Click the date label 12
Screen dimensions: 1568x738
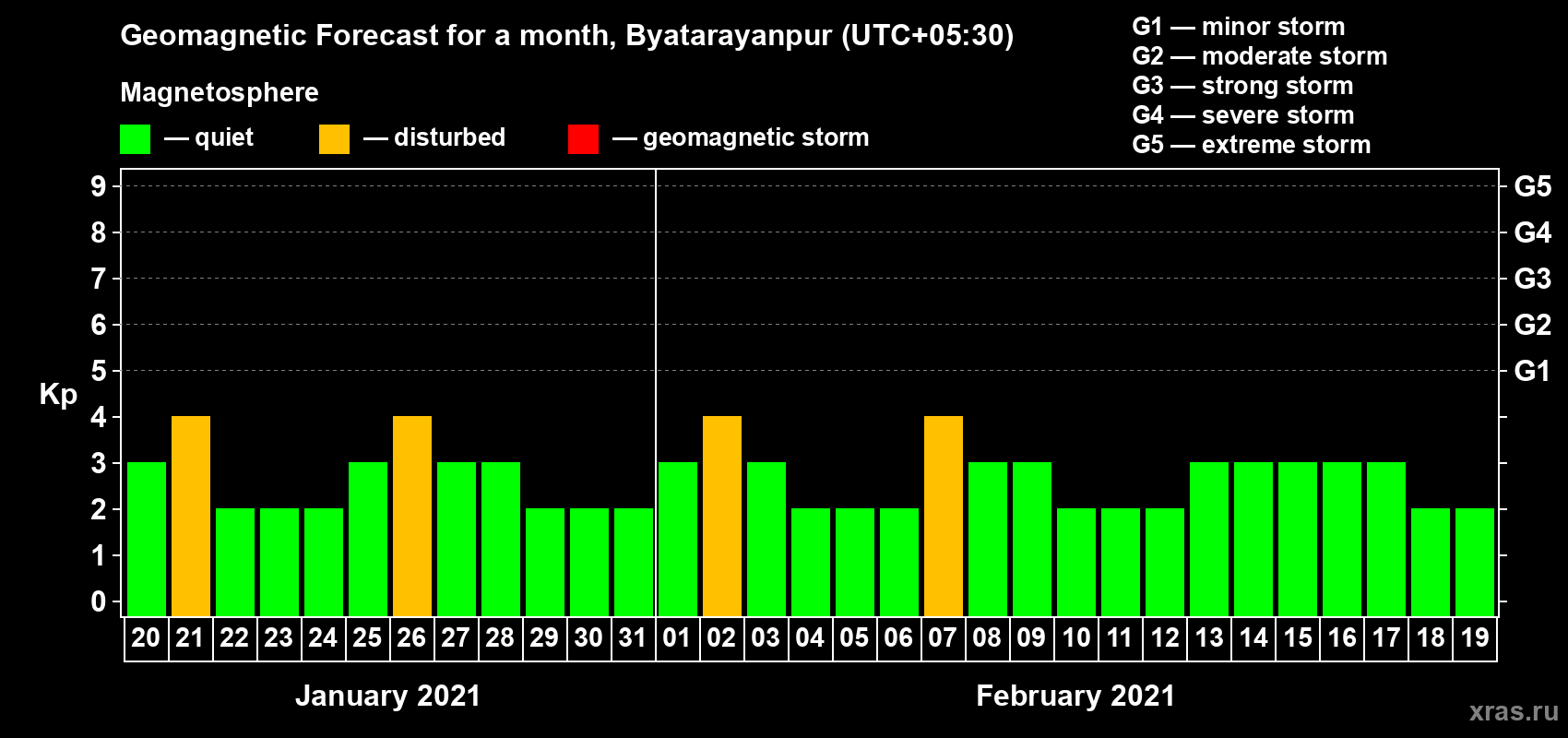pos(1165,637)
